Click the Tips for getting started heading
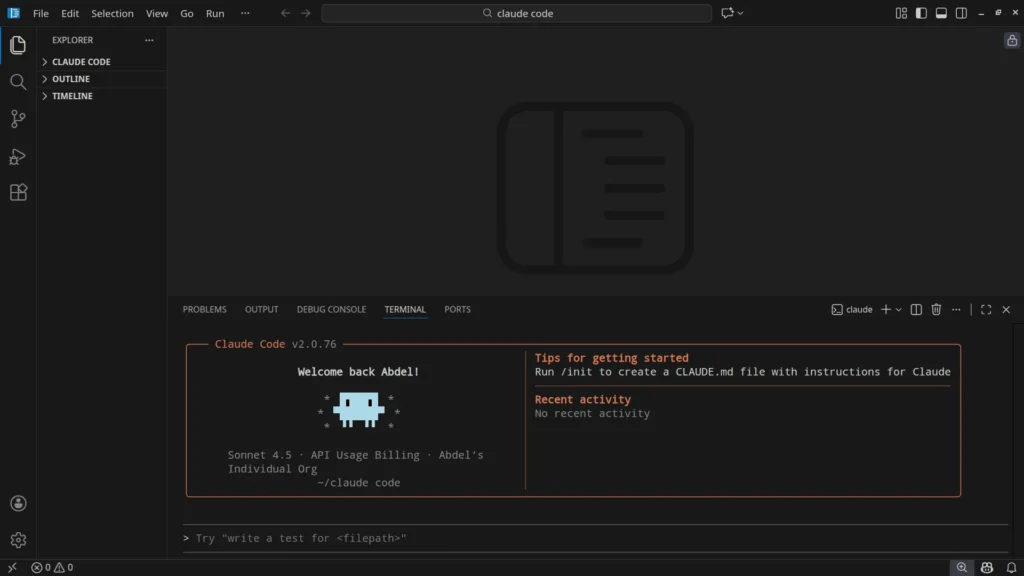Image resolution: width=1024 pixels, height=576 pixels. pos(611,358)
